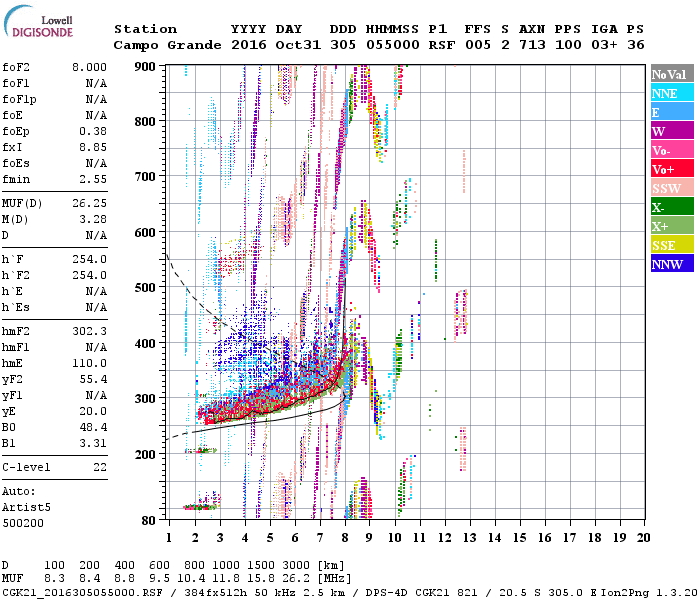
Task: Click the 8 MHz frequency axis label
Action: (x=345, y=537)
